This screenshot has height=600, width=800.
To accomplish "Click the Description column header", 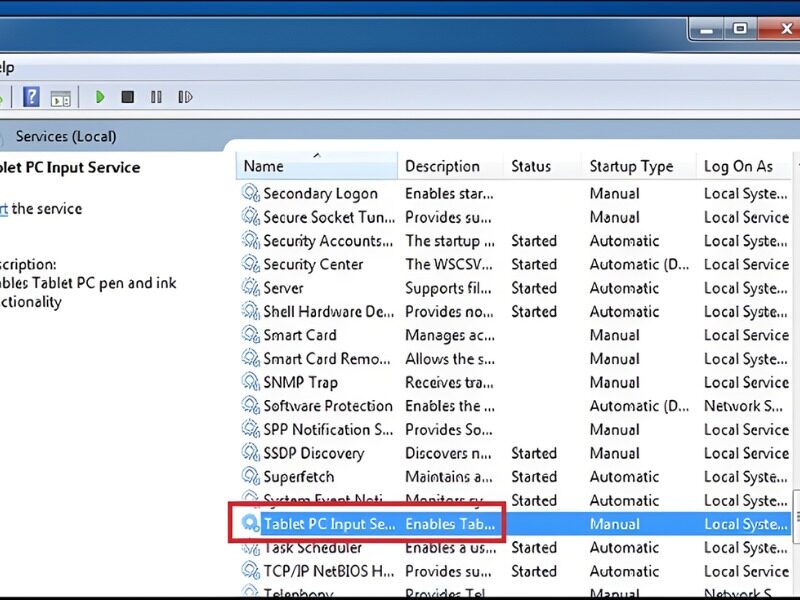I will pyautogui.click(x=442, y=166).
